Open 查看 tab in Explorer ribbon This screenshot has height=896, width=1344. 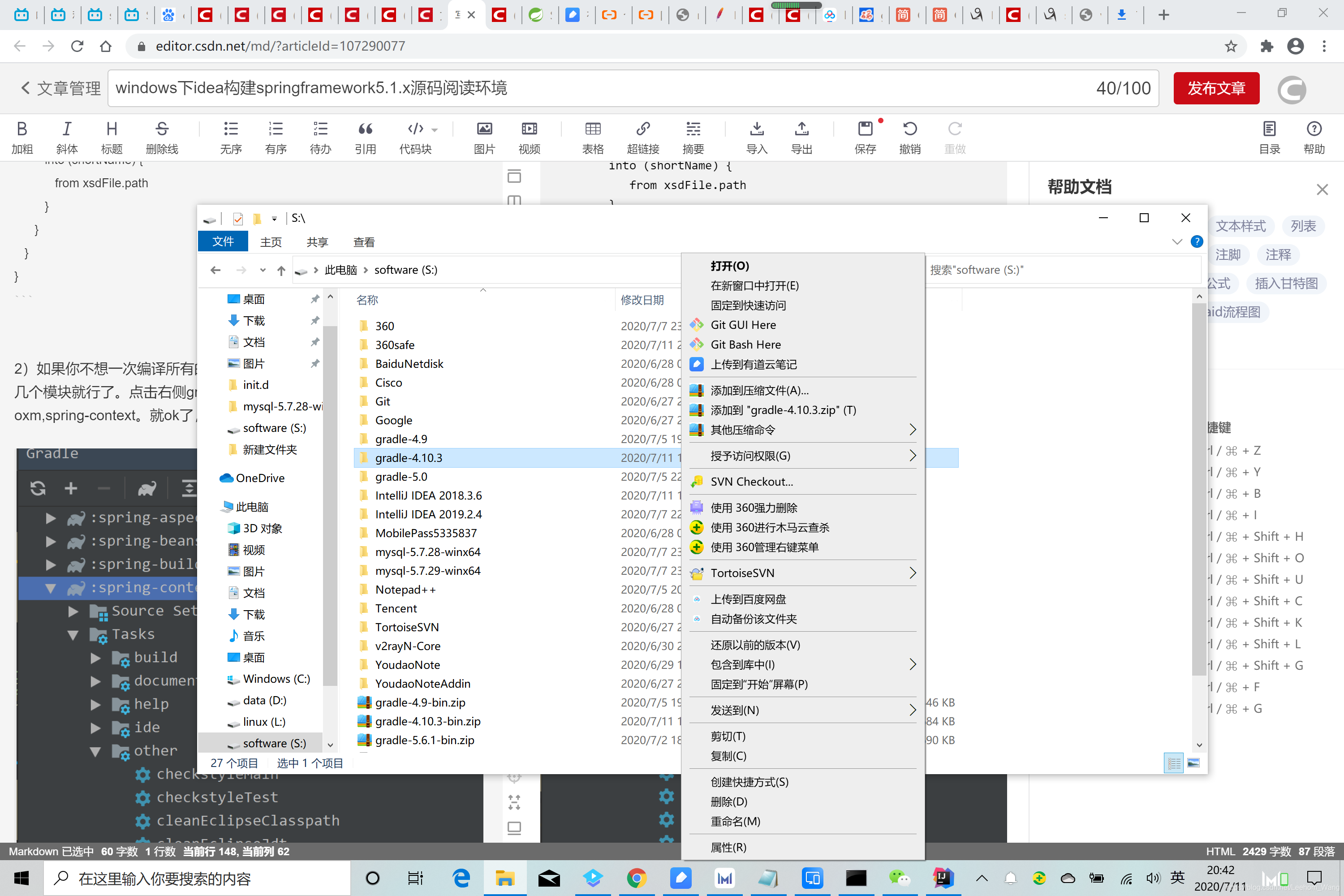pos(364,242)
